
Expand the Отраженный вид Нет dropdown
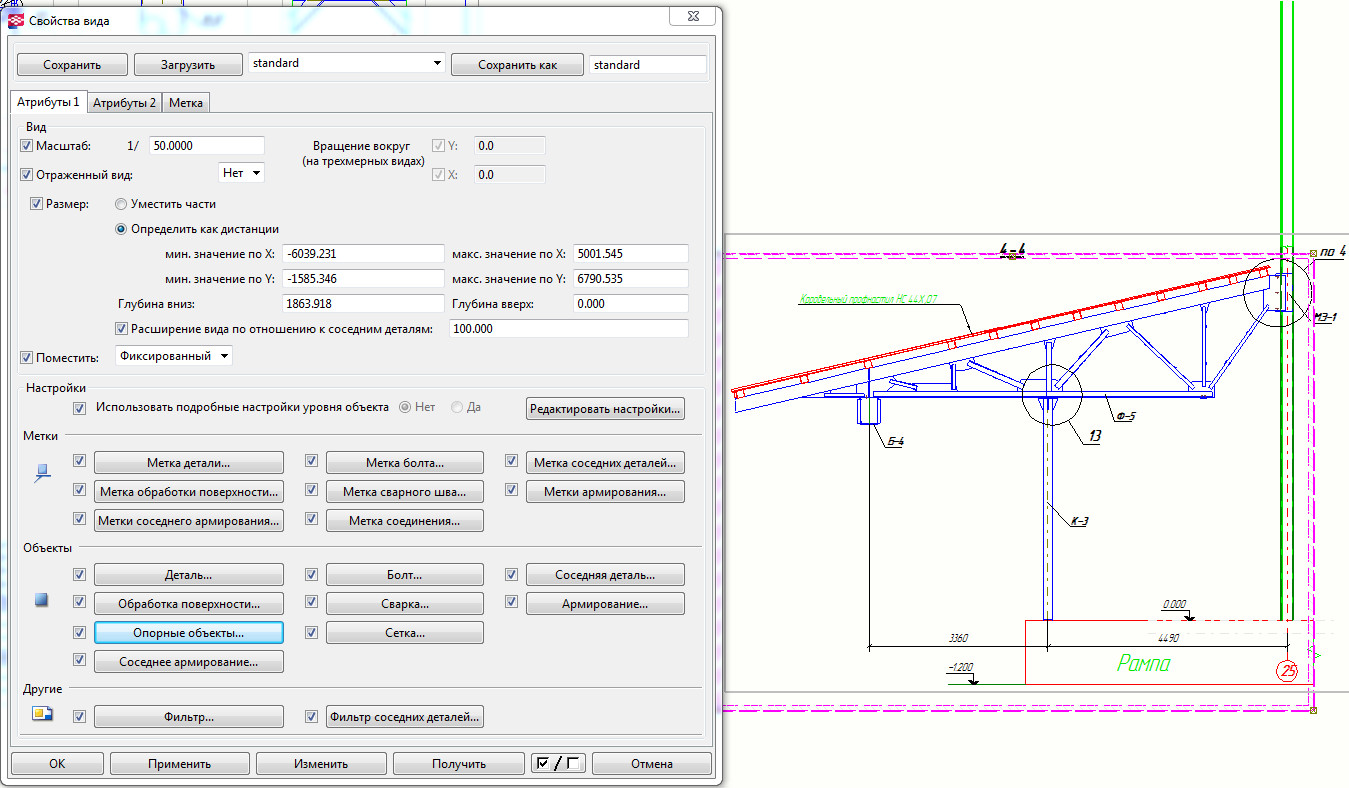coord(242,173)
